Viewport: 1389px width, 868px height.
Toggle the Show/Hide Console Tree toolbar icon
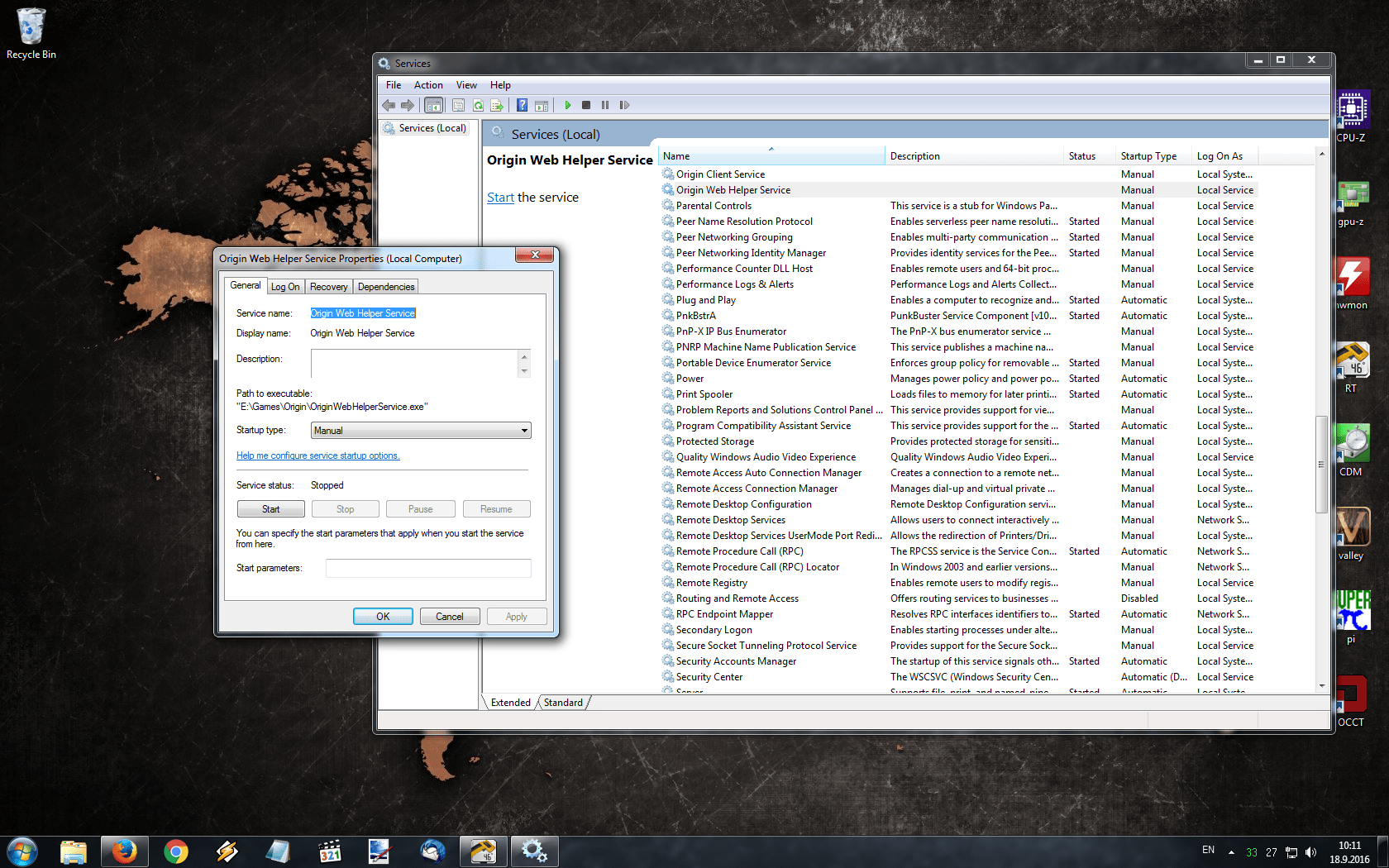[x=433, y=105]
